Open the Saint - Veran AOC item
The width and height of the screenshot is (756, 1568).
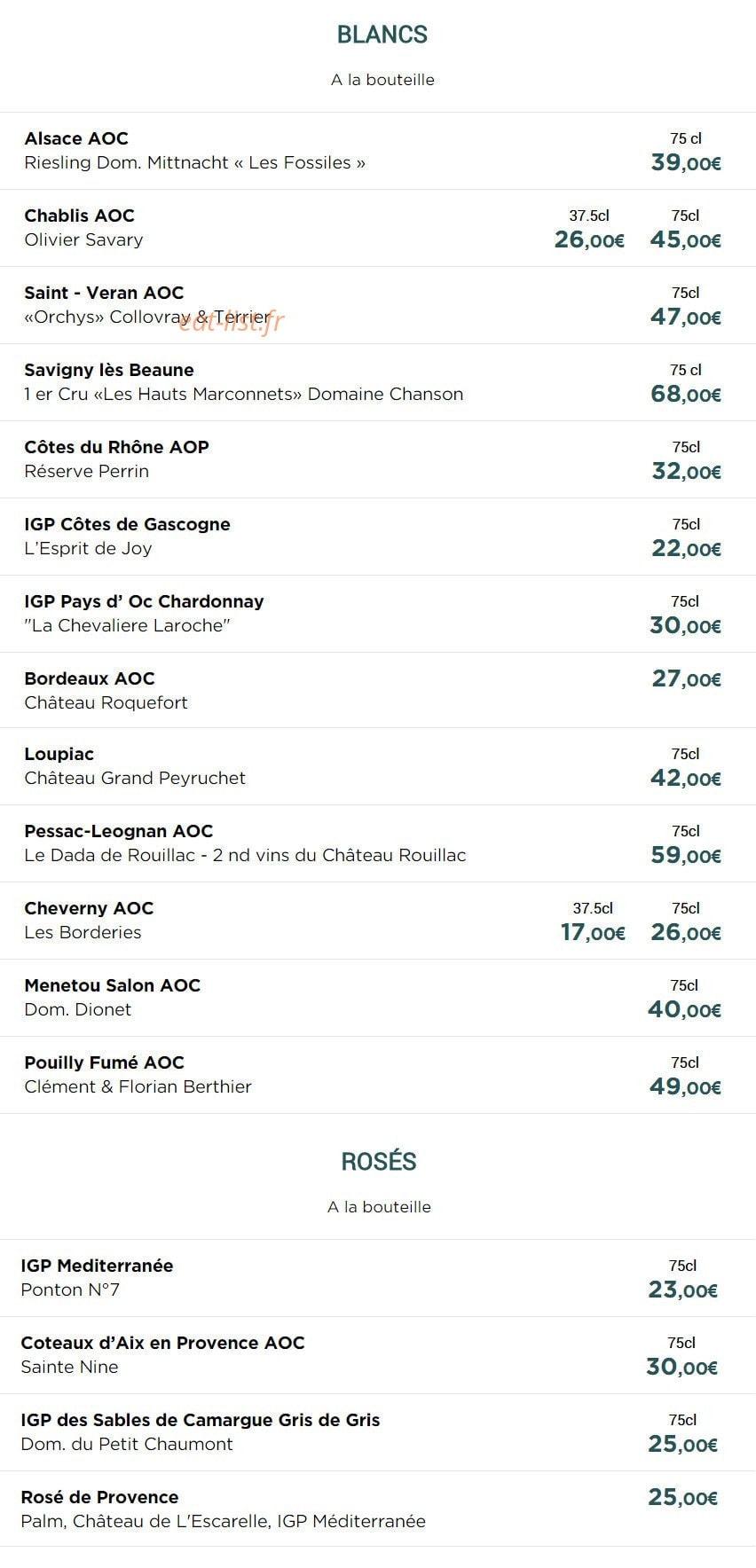pos(378,305)
